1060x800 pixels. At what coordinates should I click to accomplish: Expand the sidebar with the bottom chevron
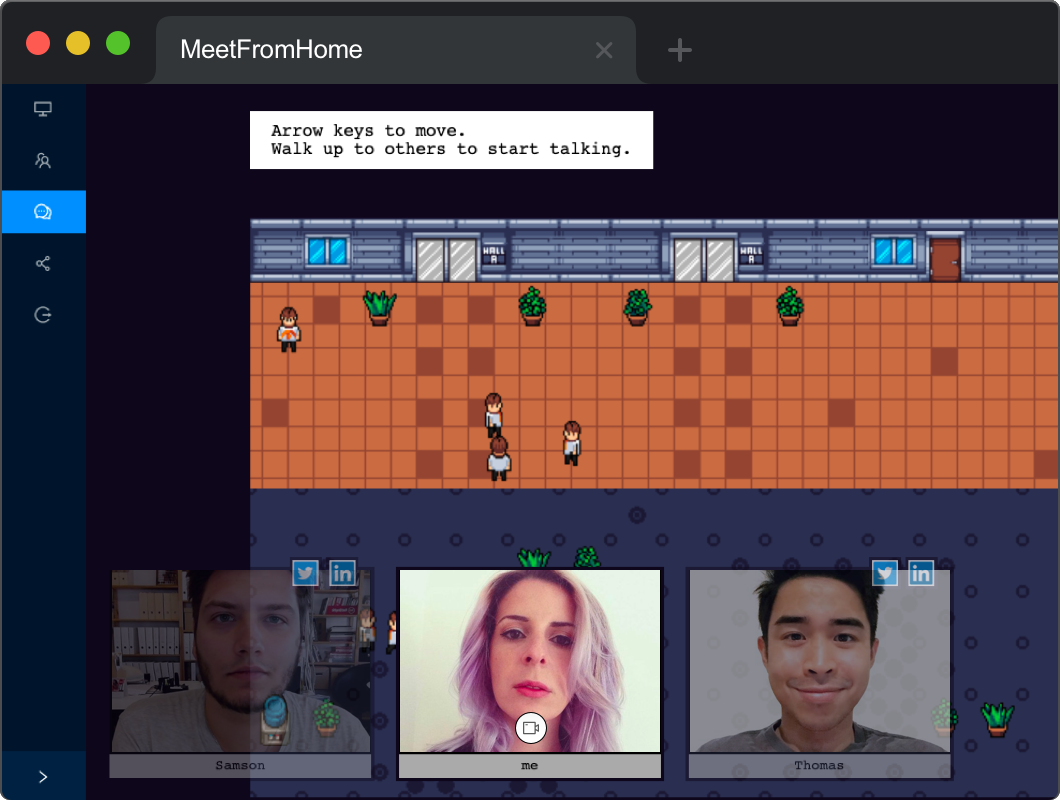[x=42, y=776]
